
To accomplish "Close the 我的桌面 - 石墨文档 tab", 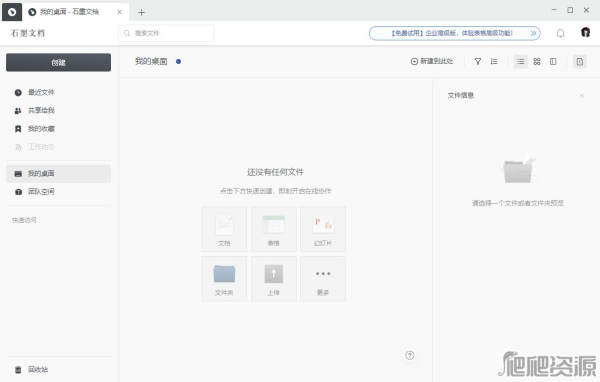I will coord(119,12).
